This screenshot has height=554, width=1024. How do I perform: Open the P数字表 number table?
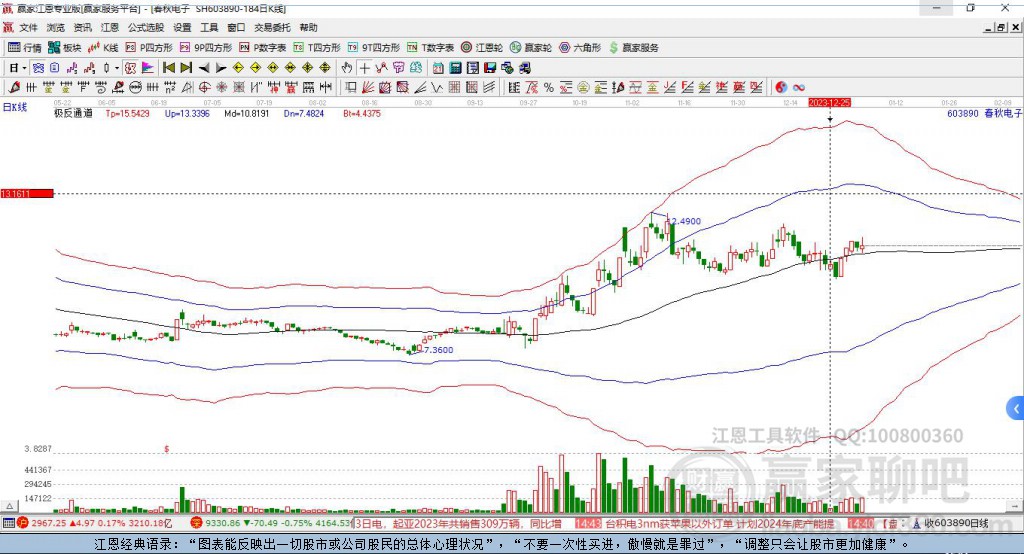(263, 48)
